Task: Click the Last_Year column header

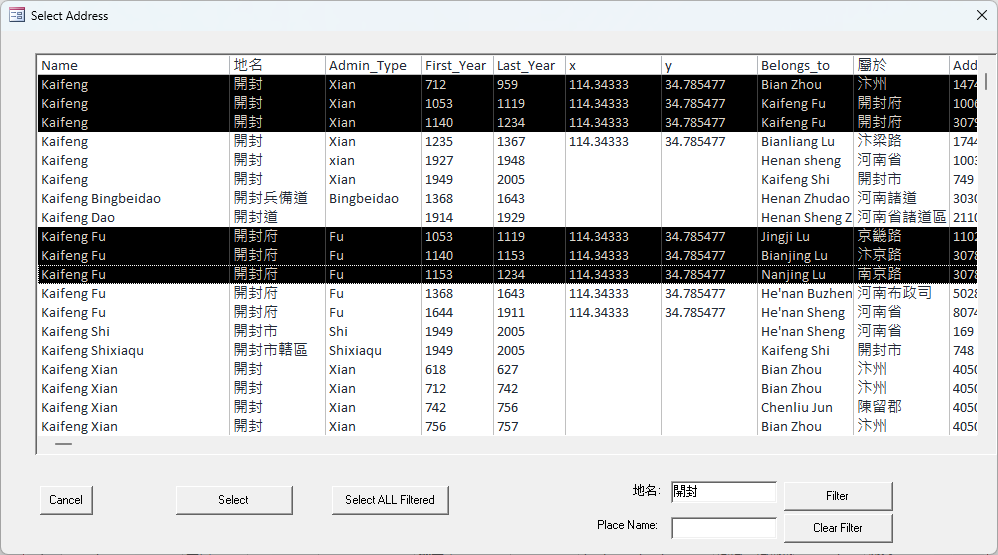Action: click(526, 66)
